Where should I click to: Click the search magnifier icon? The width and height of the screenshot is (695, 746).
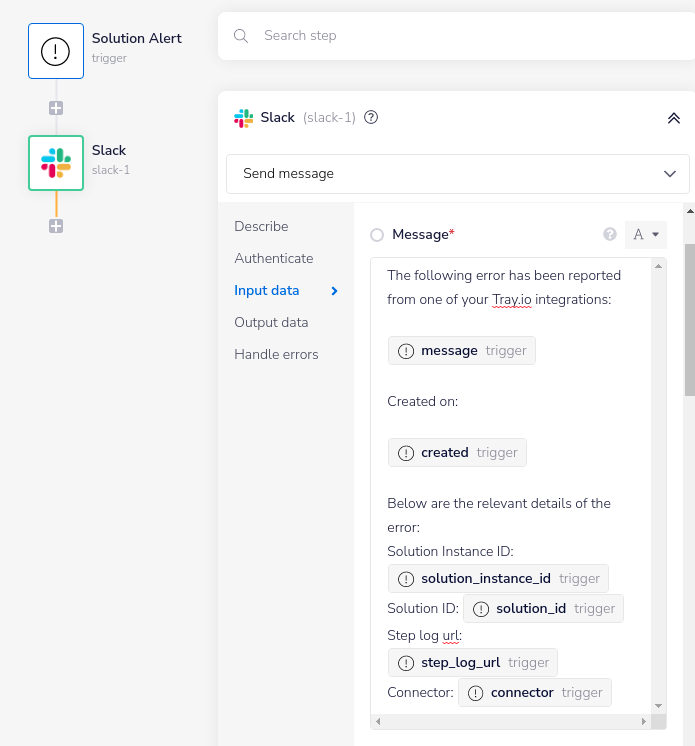coord(241,36)
